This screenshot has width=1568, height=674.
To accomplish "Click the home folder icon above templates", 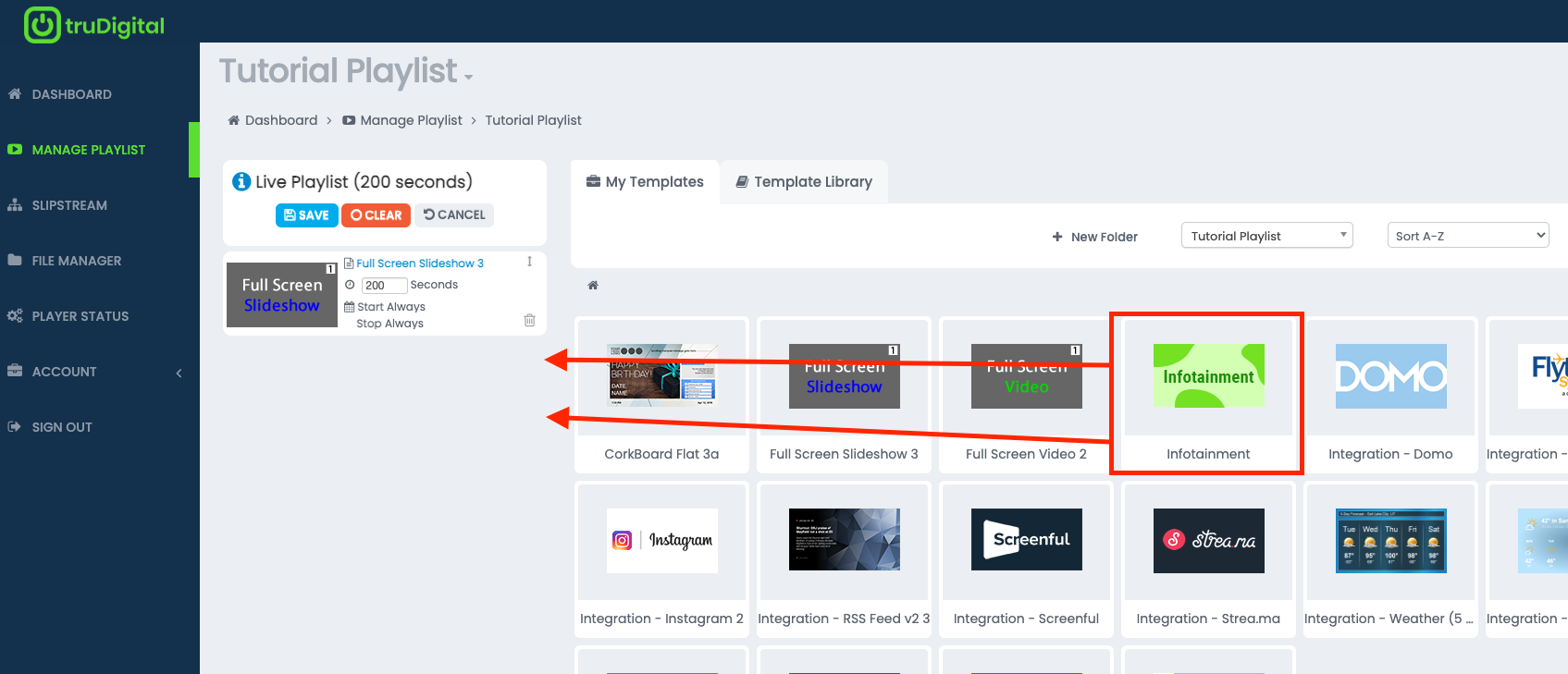I will (593, 285).
